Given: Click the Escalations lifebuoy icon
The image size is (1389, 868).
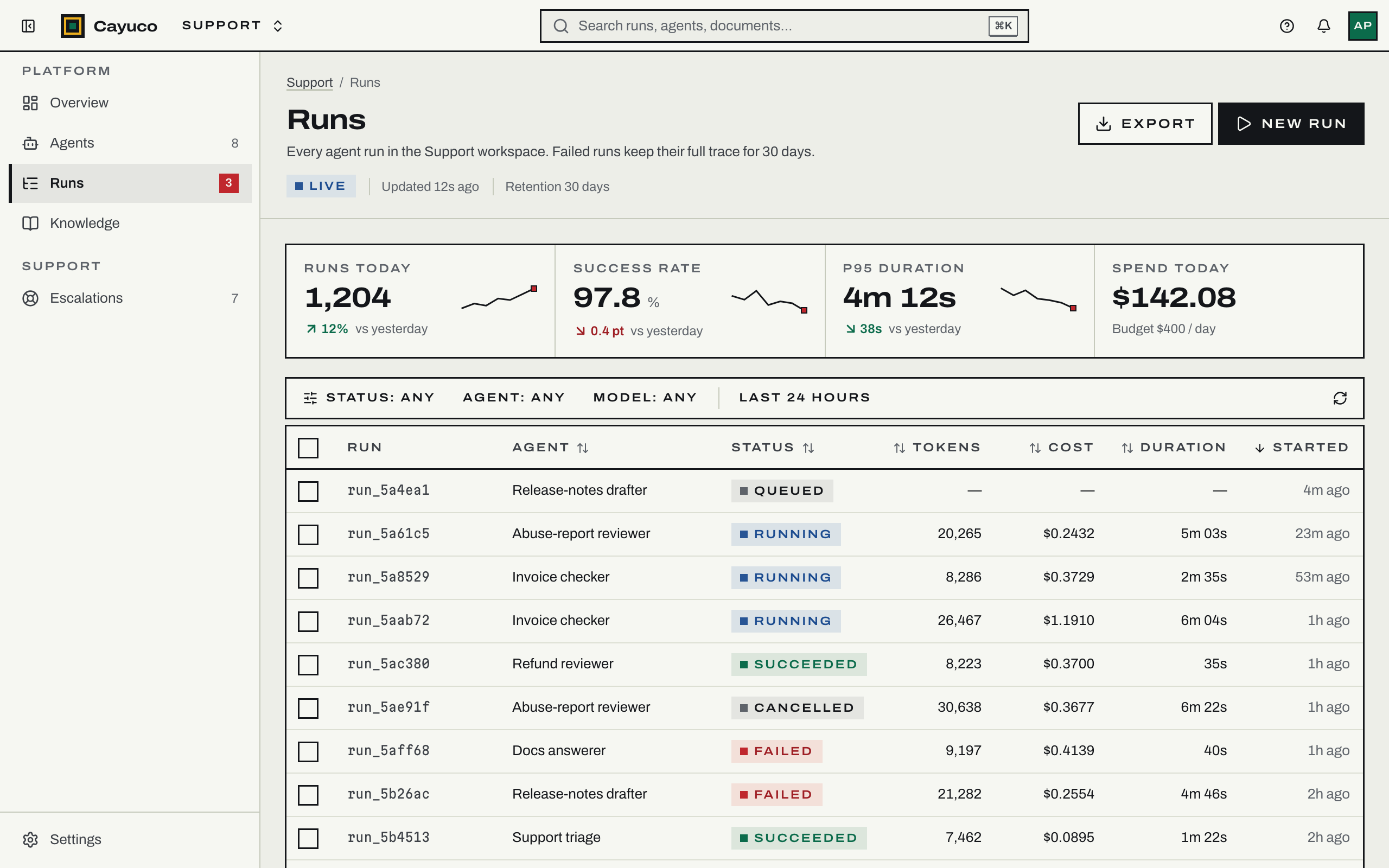Looking at the screenshot, I should 30,298.
